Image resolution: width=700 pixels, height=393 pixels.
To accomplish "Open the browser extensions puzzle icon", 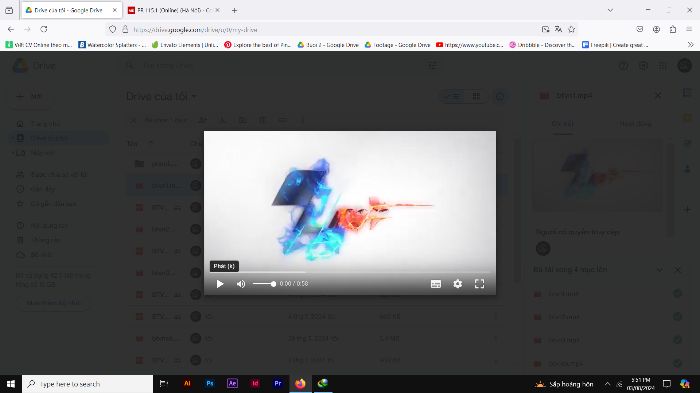I will tap(673, 29).
